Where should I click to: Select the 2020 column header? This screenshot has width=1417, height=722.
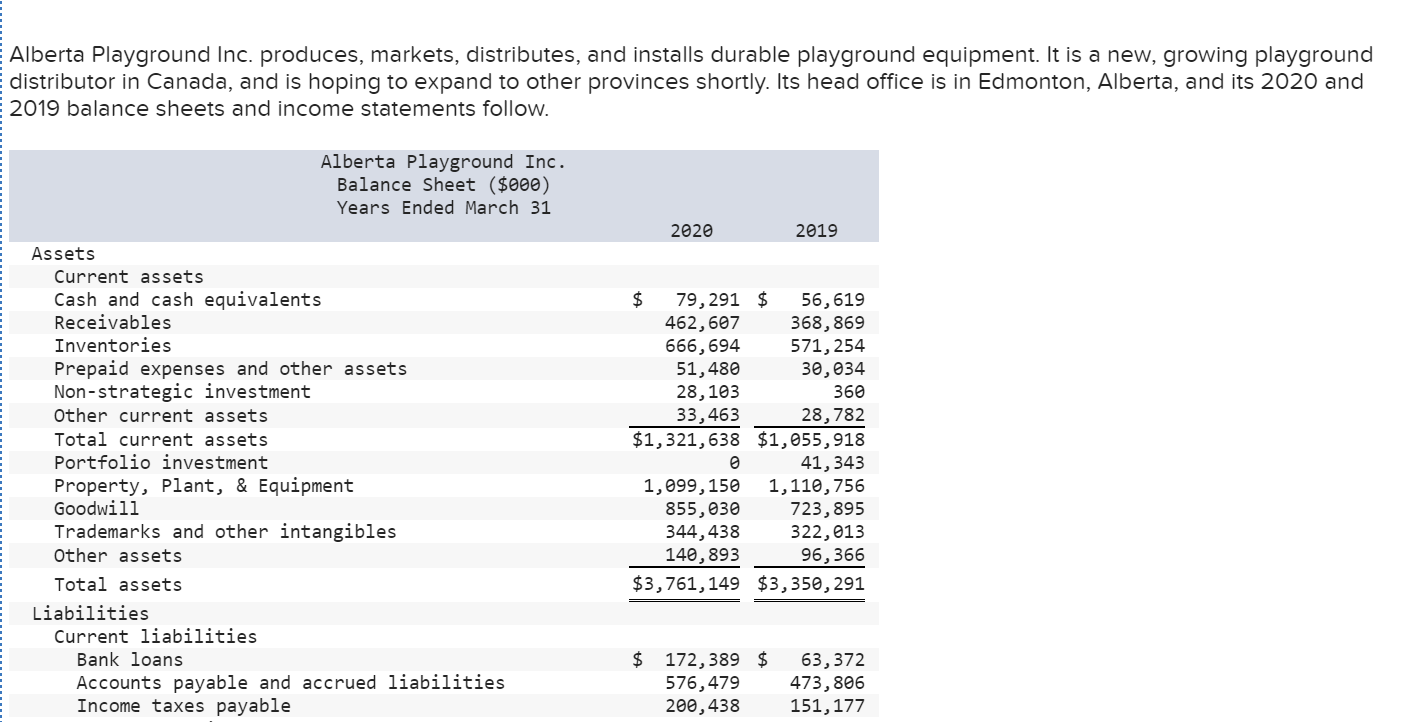click(692, 231)
